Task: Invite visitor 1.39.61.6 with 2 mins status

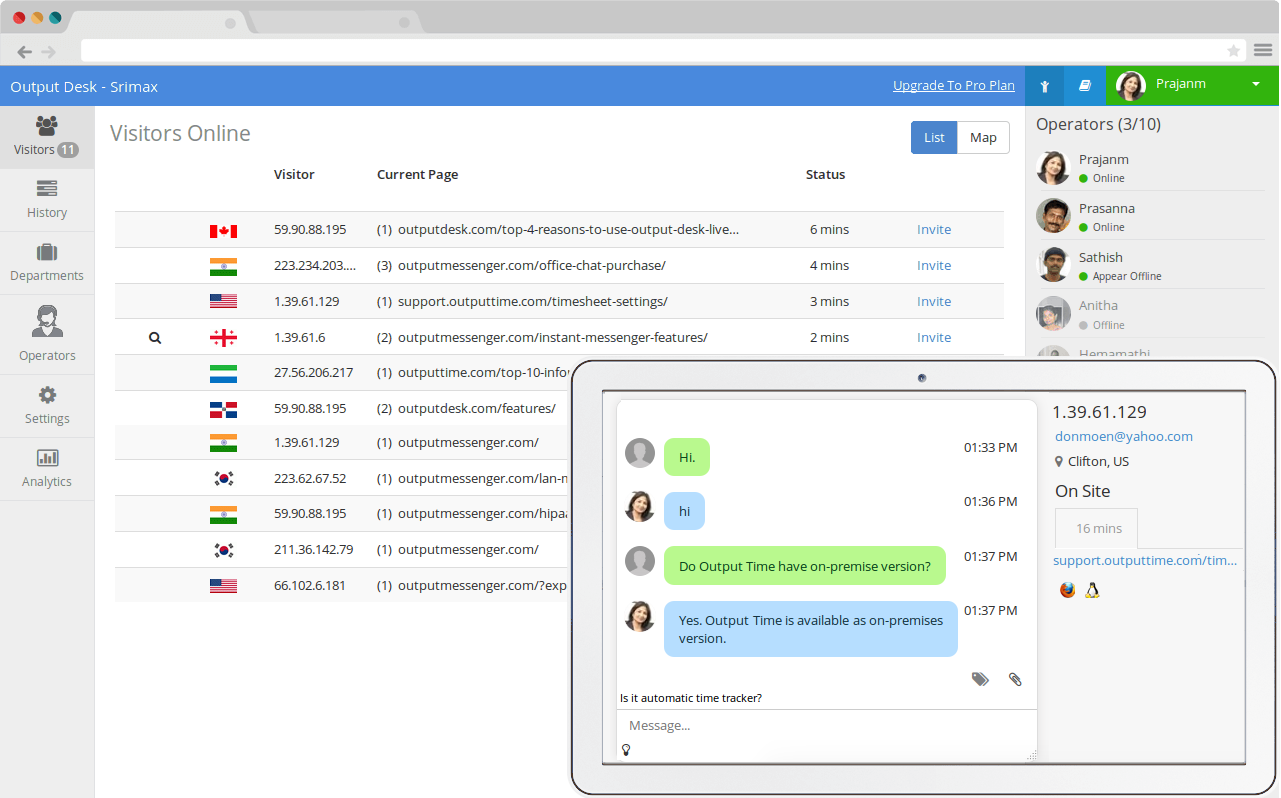Action: [934, 338]
